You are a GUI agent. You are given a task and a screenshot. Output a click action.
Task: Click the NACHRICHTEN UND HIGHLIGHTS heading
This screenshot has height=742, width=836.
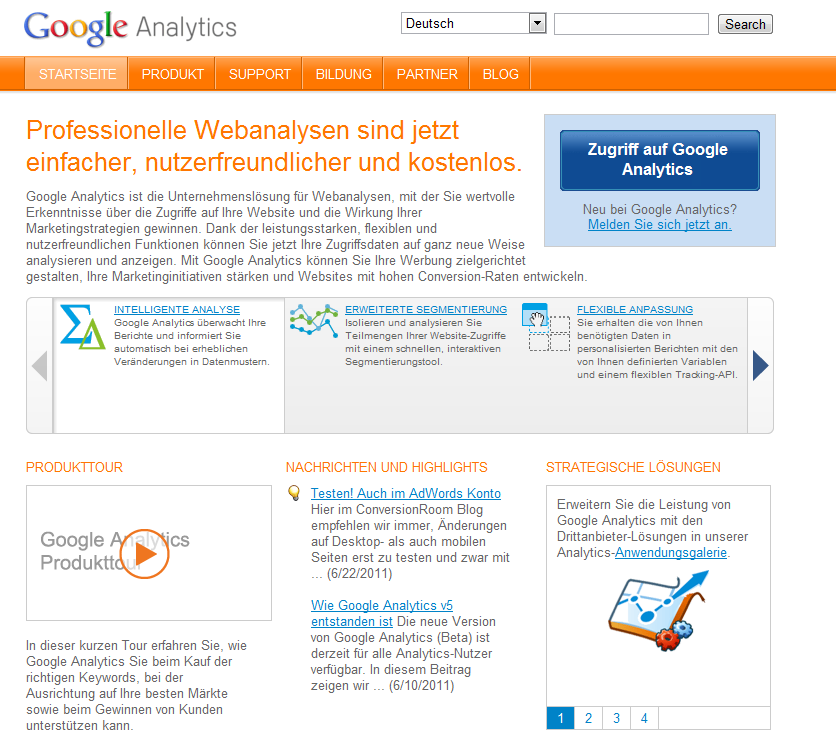[387, 467]
